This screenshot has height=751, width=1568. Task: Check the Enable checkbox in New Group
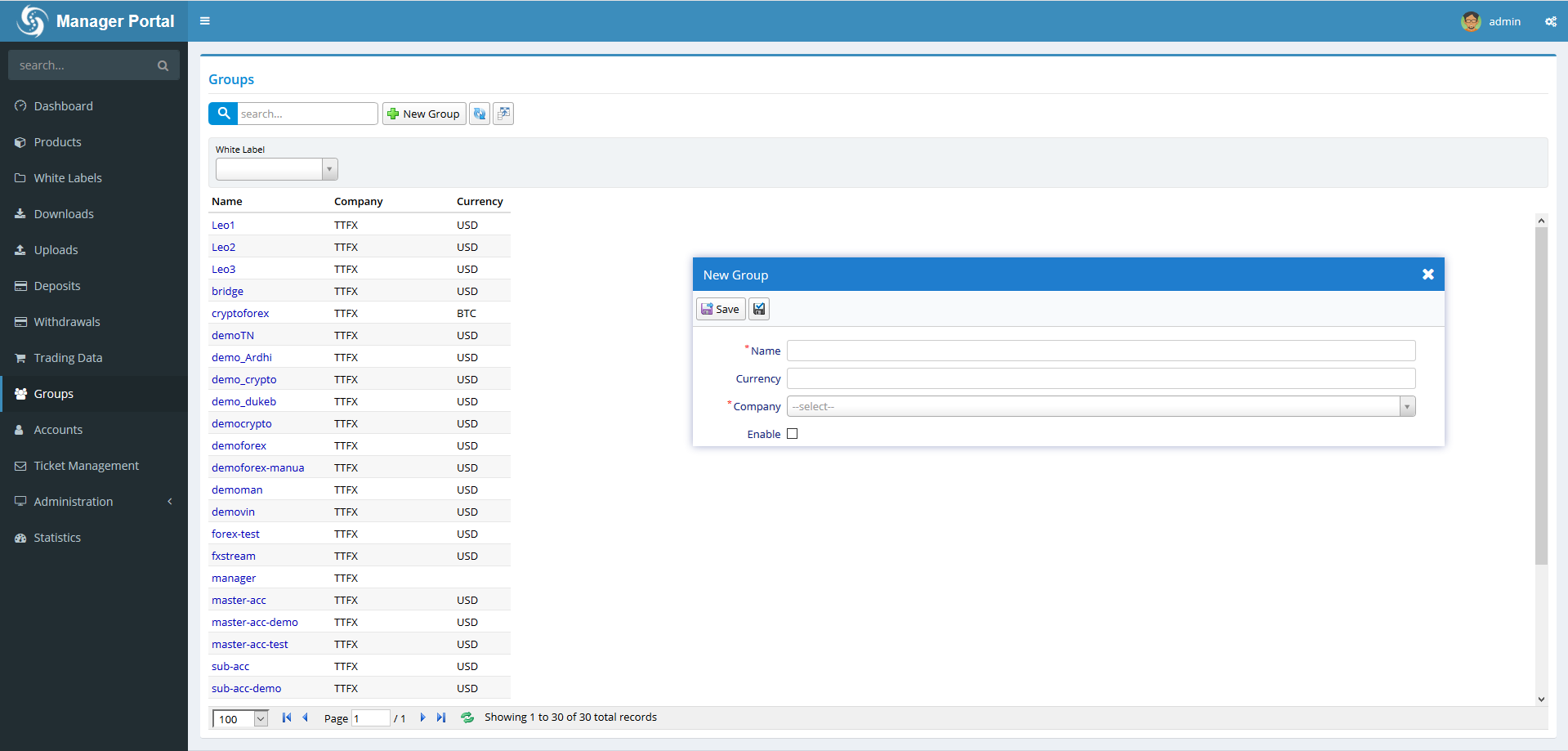pos(792,434)
